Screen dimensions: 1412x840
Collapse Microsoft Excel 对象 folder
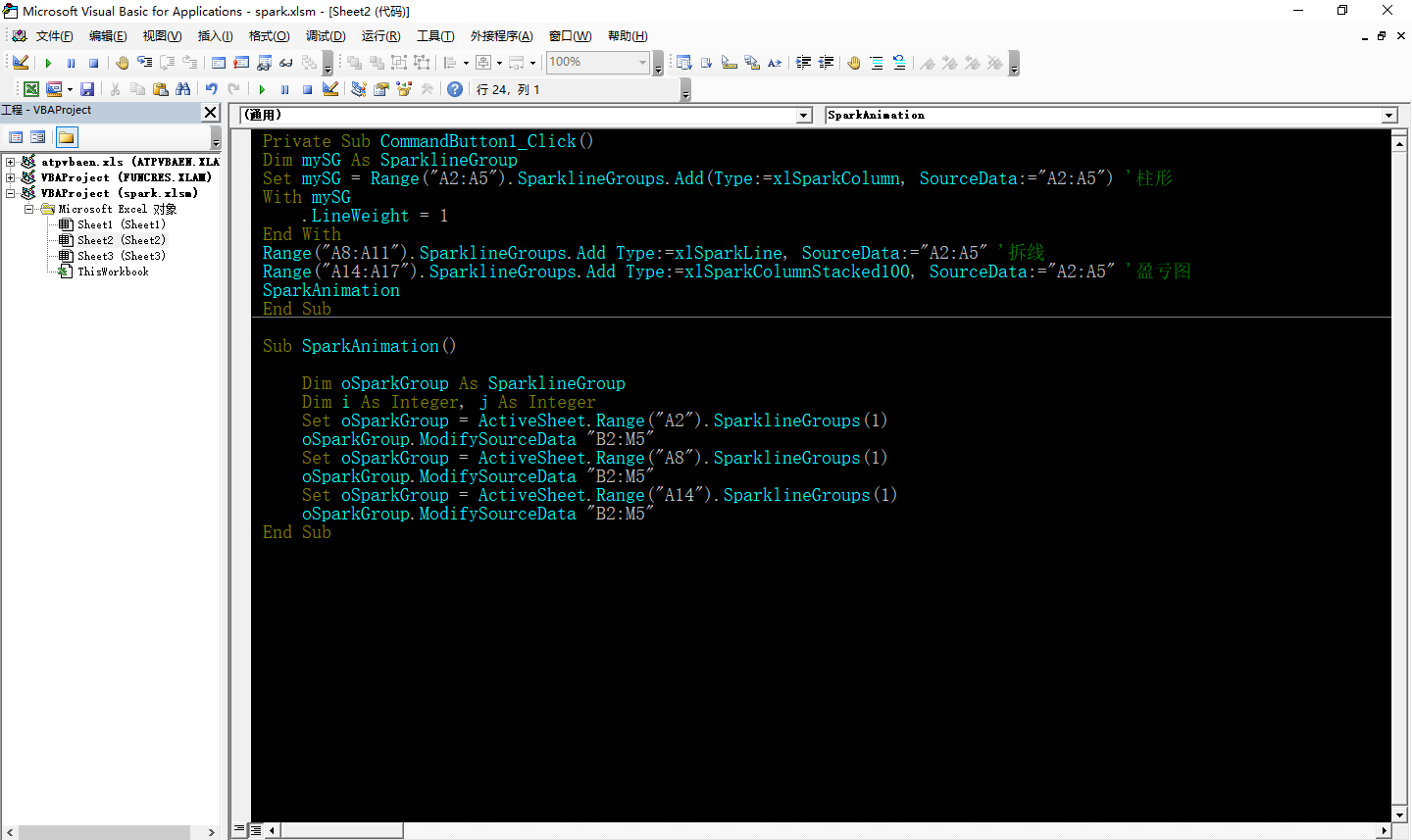pyautogui.click(x=28, y=209)
